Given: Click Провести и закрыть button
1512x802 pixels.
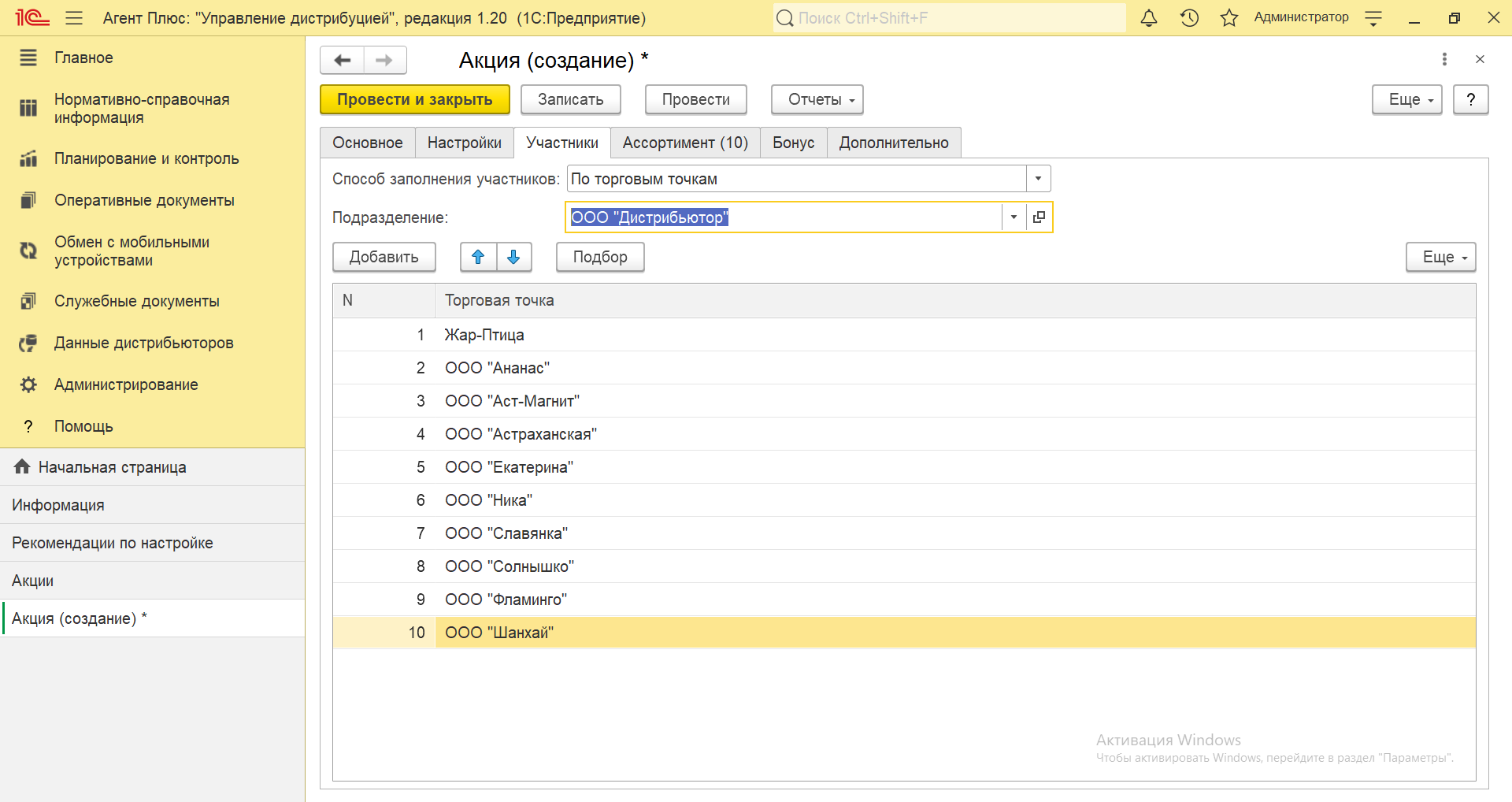Looking at the screenshot, I should coord(415,99).
